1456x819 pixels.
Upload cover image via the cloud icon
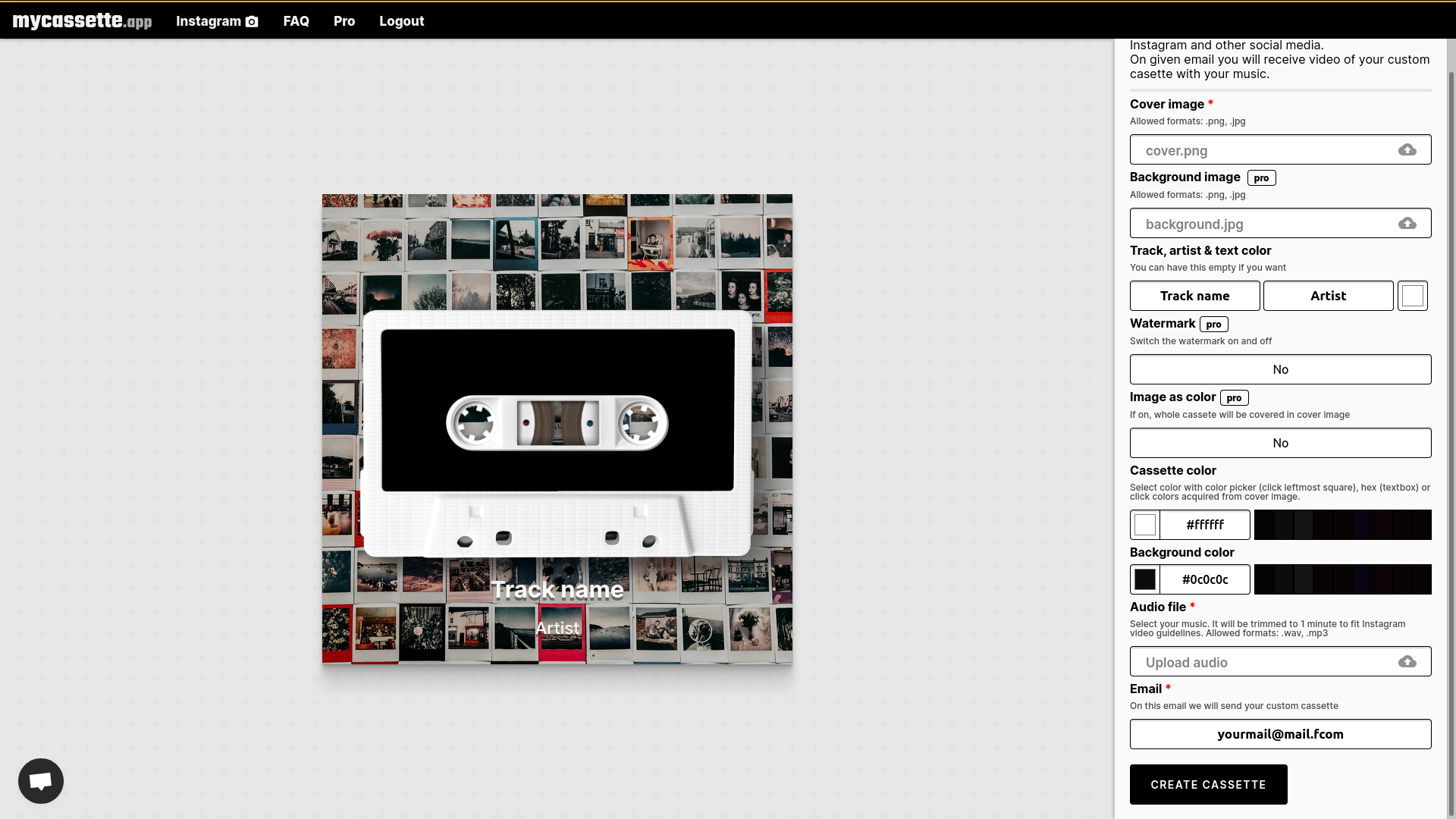click(x=1407, y=149)
